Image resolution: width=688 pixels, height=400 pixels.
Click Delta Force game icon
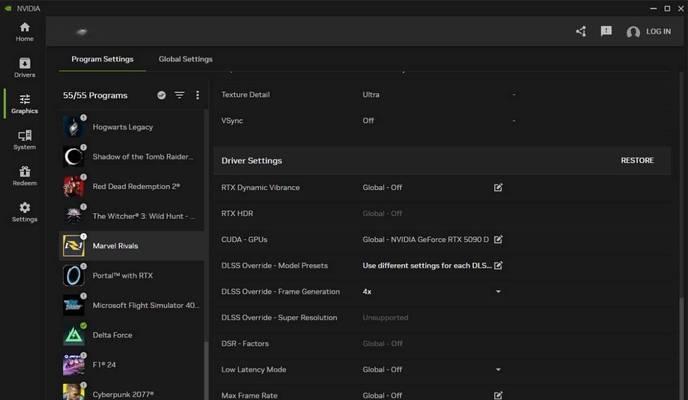coord(74,335)
